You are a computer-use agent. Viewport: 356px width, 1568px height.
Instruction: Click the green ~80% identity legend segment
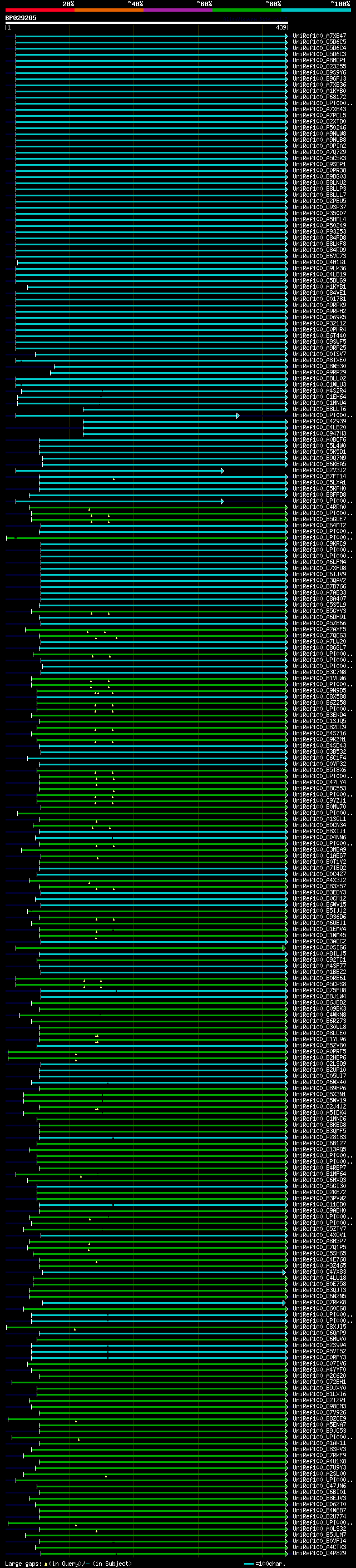[247, 10]
